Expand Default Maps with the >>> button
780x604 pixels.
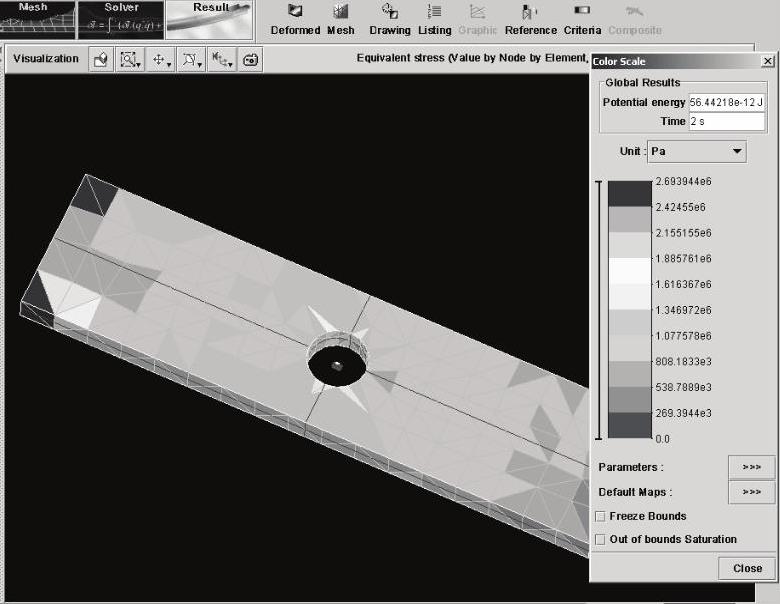(x=751, y=492)
